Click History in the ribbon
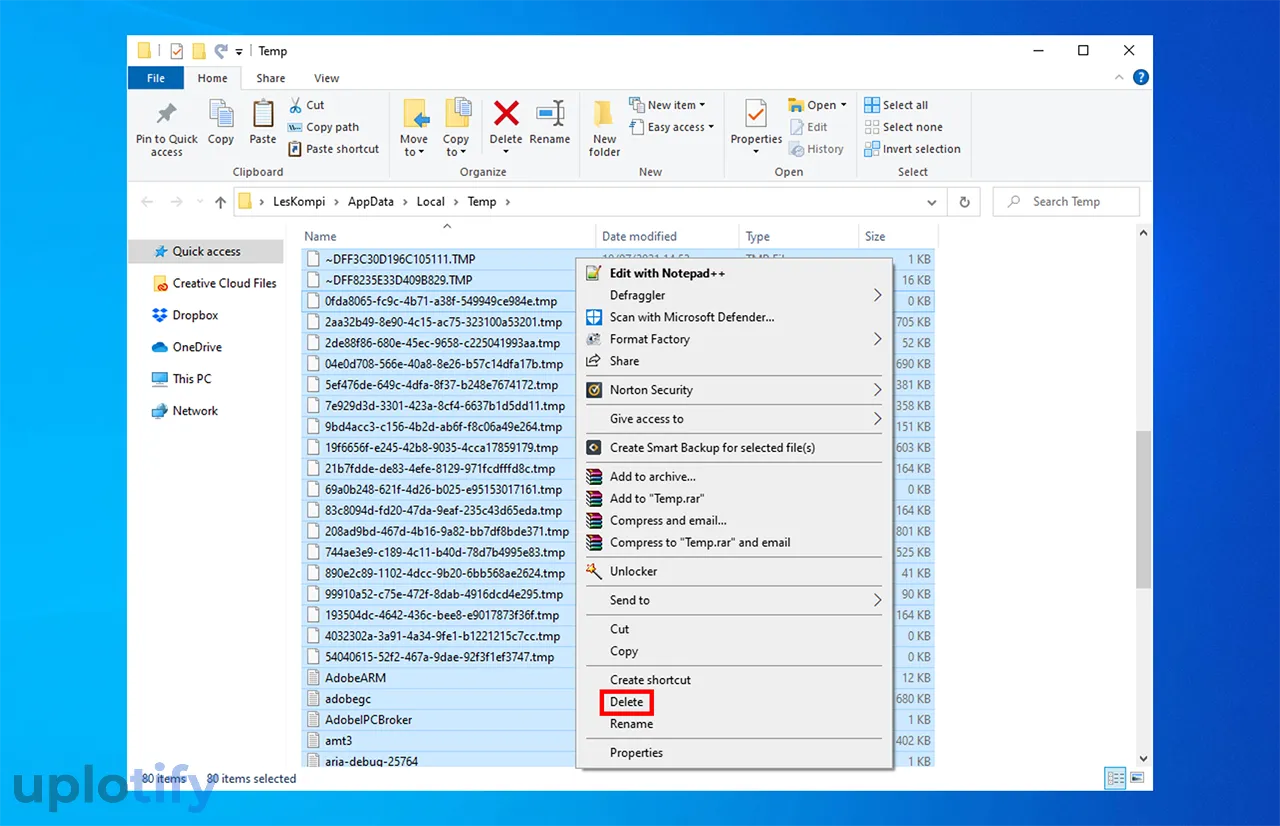 coord(816,149)
